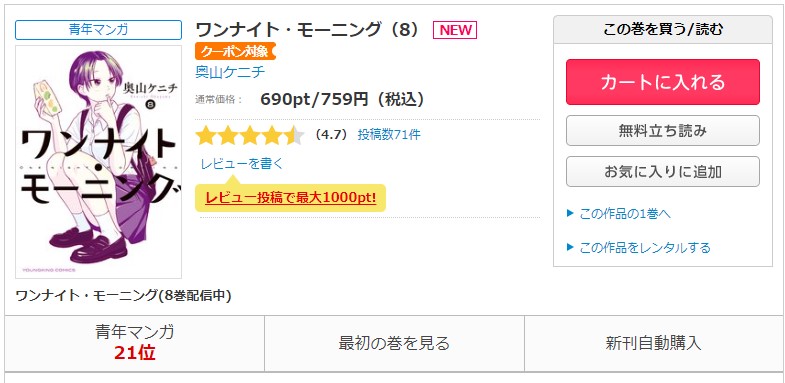Click the NEW badge next to title
This screenshot has width=785, height=383.
455,30
